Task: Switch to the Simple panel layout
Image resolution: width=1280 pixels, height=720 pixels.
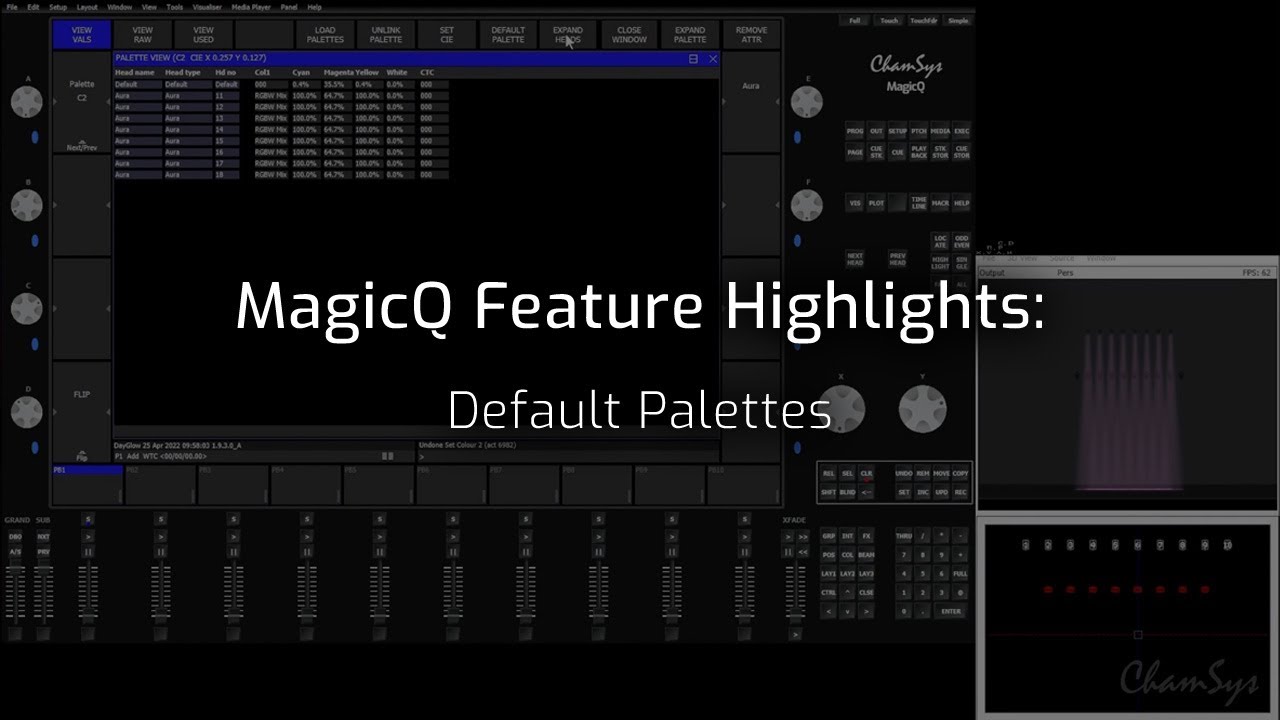Action: point(958,20)
